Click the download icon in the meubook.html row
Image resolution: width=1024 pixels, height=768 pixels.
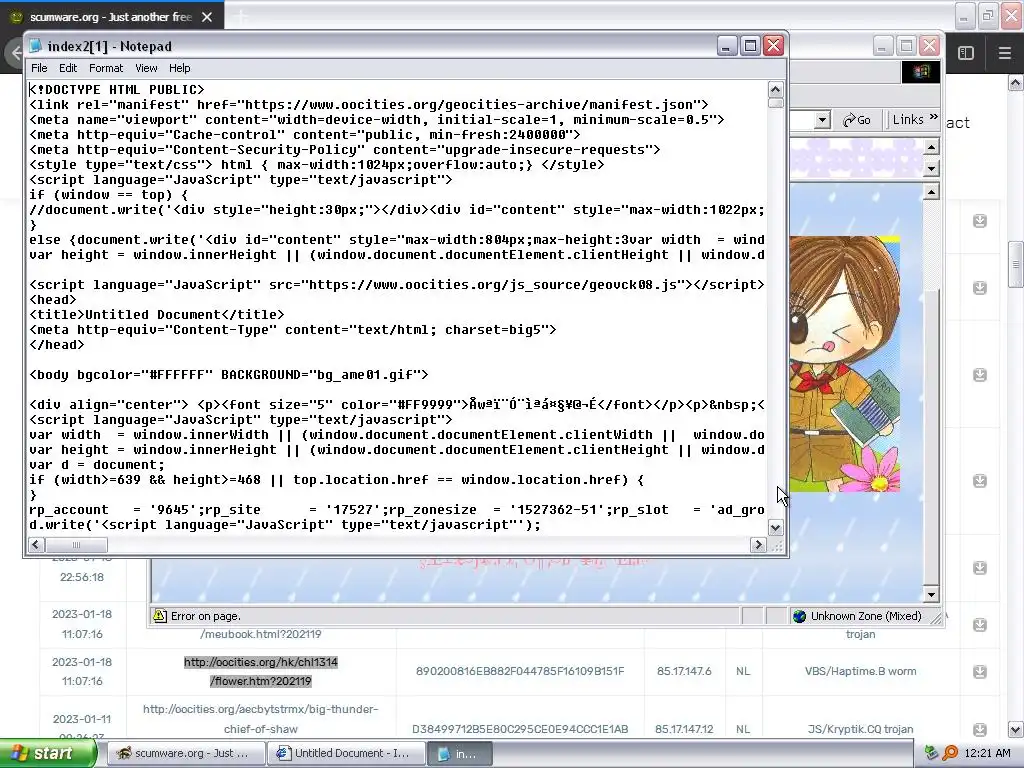[x=980, y=625]
